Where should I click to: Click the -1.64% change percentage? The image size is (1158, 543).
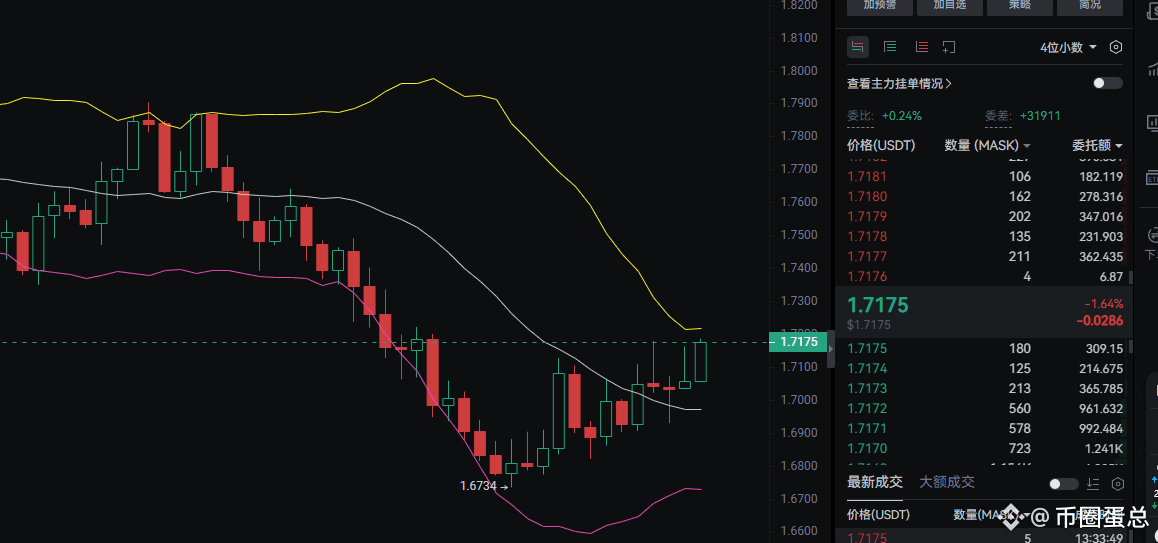[1103, 304]
